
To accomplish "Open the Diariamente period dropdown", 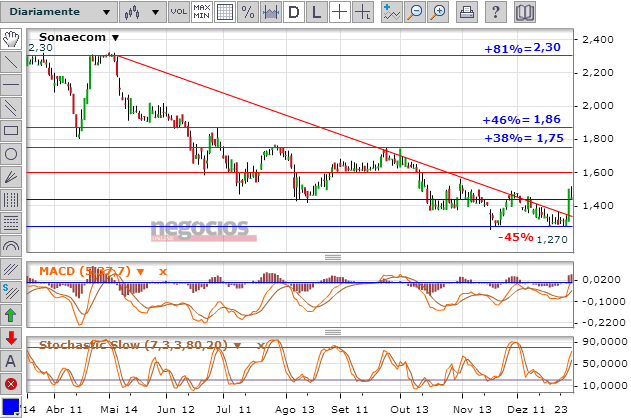I will (x=59, y=12).
